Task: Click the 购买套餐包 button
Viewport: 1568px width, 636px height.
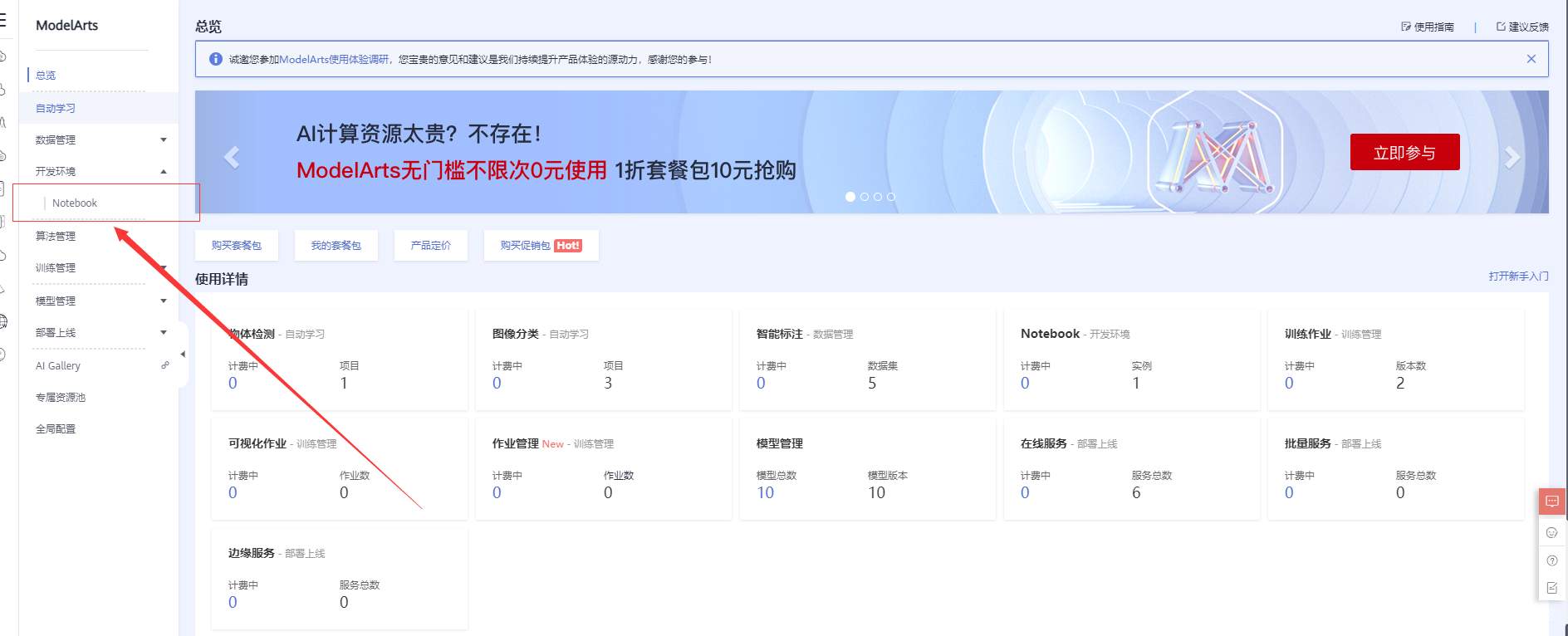Action: [237, 245]
